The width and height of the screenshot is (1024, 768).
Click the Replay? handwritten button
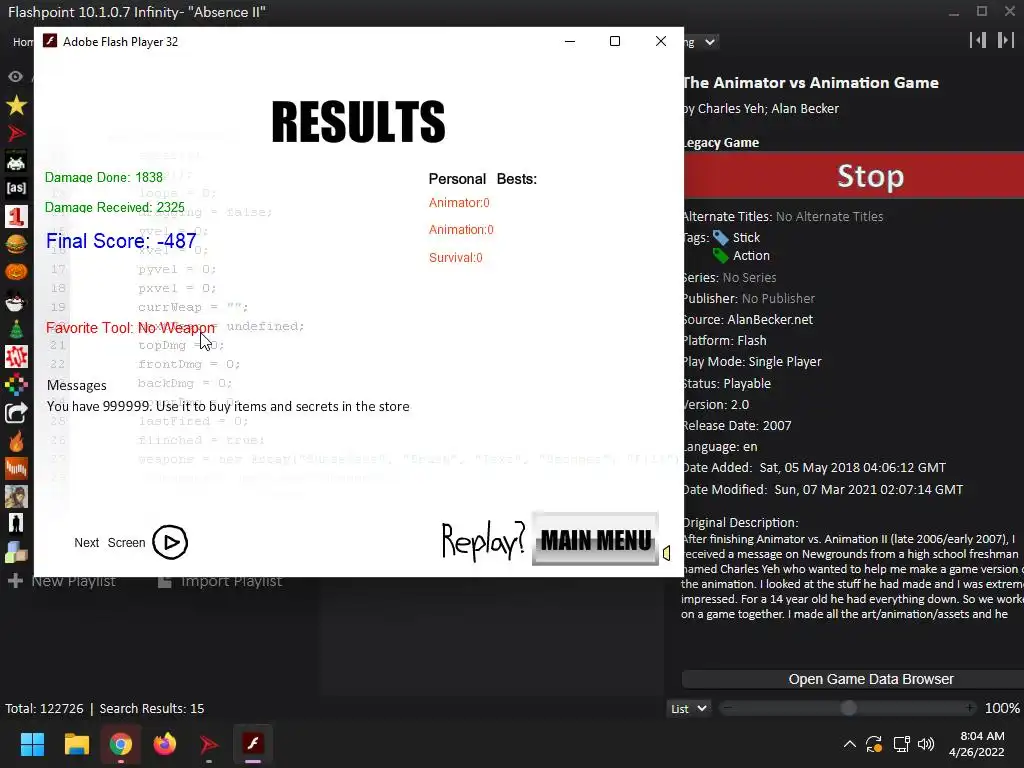click(x=483, y=541)
